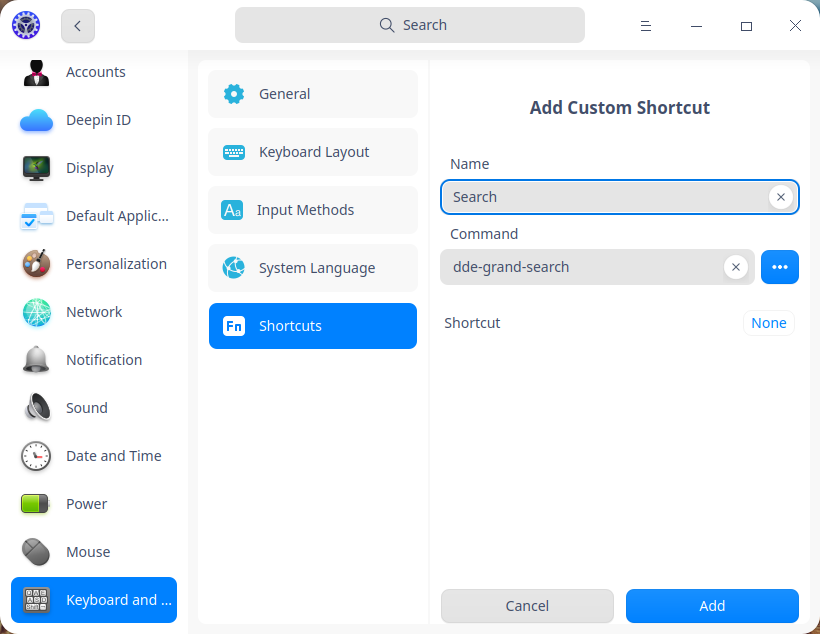Open the General keyboard settings
820x634 pixels.
313,94
